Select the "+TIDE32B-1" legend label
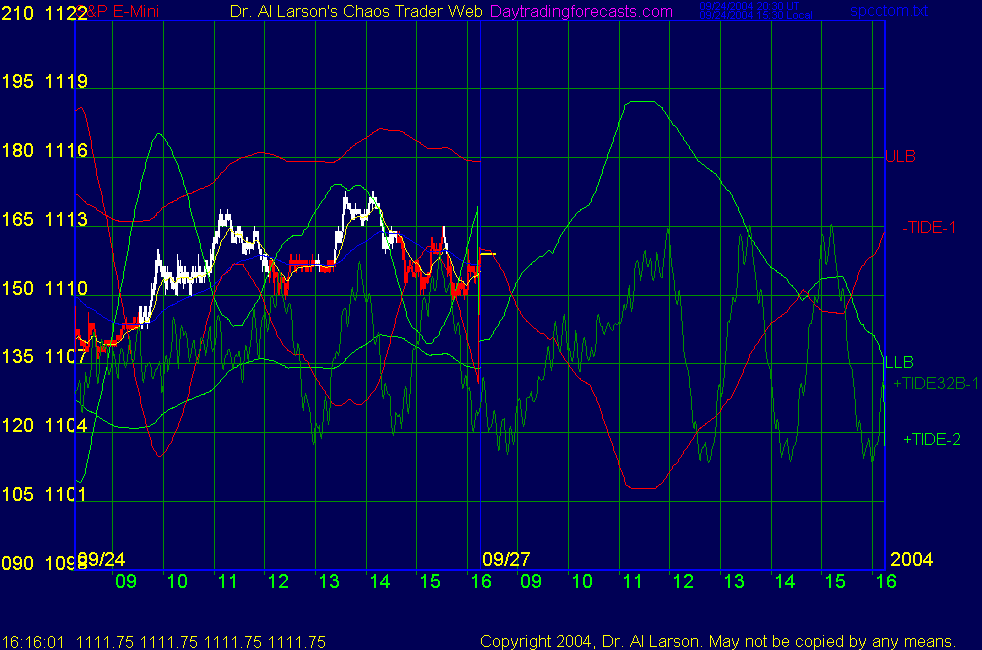Image resolution: width=982 pixels, height=650 pixels. pos(936,383)
